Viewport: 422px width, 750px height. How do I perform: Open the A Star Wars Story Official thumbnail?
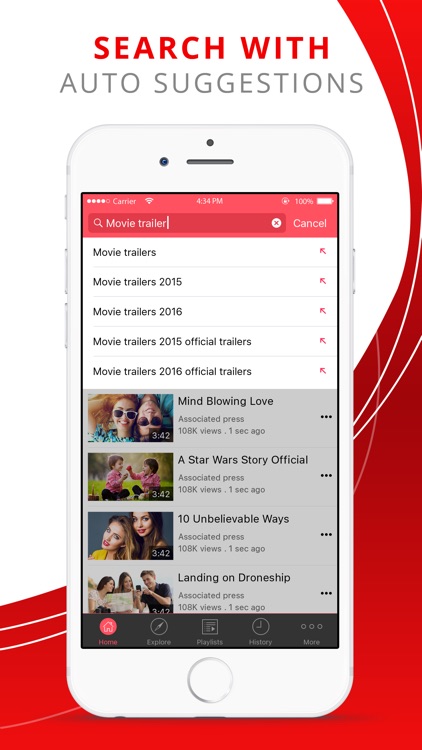point(131,477)
